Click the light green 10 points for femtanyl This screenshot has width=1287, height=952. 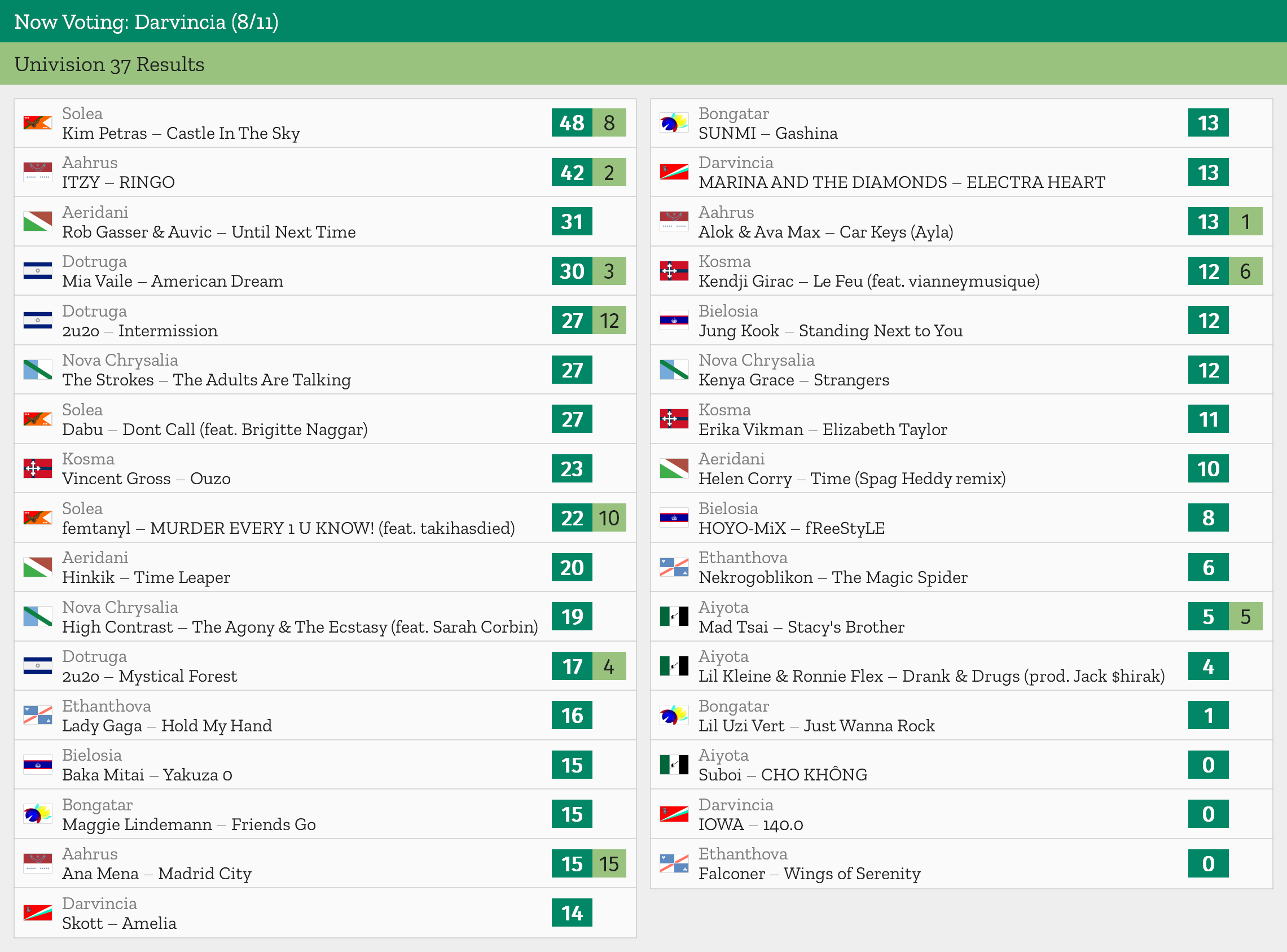tap(609, 518)
